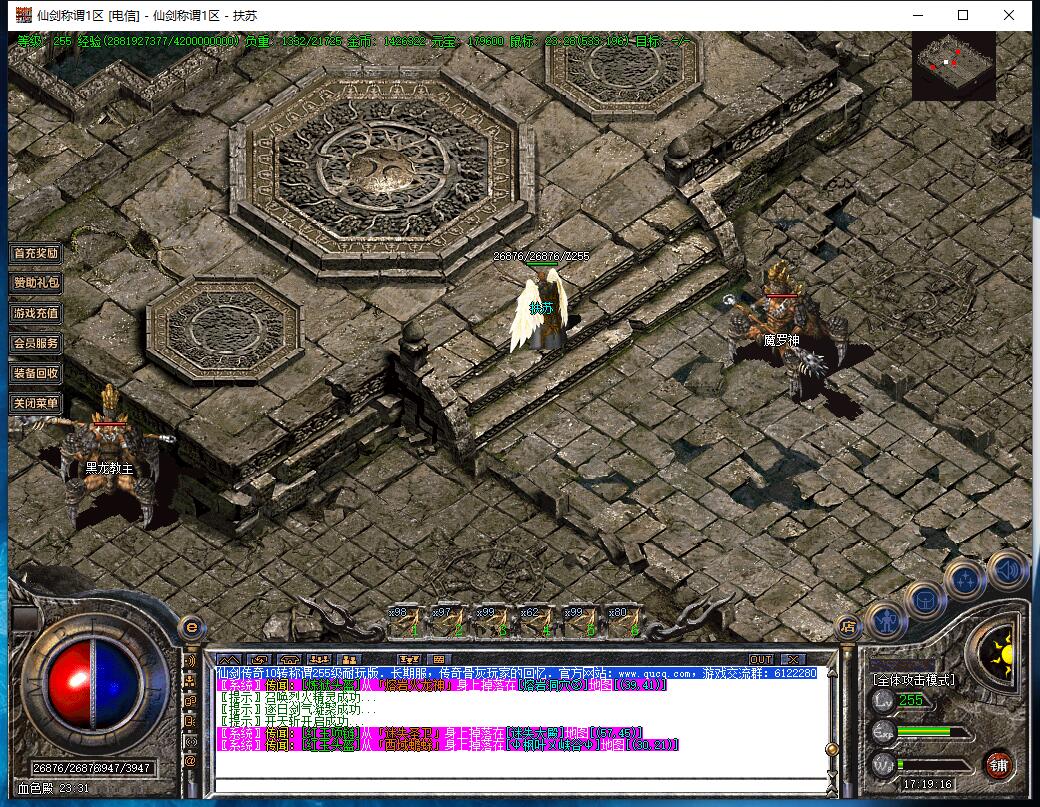Click the OUT logout button
Image resolution: width=1040 pixels, height=807 pixels.
pyautogui.click(x=760, y=660)
